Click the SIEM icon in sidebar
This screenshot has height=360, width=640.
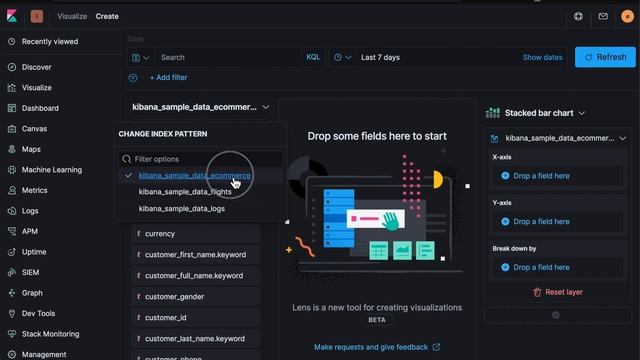click(x=12, y=272)
